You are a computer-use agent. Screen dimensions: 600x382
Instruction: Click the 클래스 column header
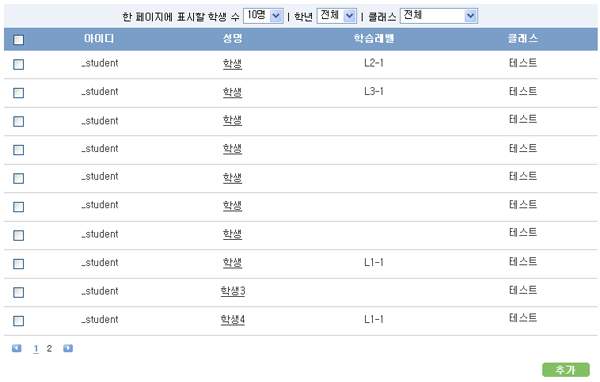(x=523, y=39)
